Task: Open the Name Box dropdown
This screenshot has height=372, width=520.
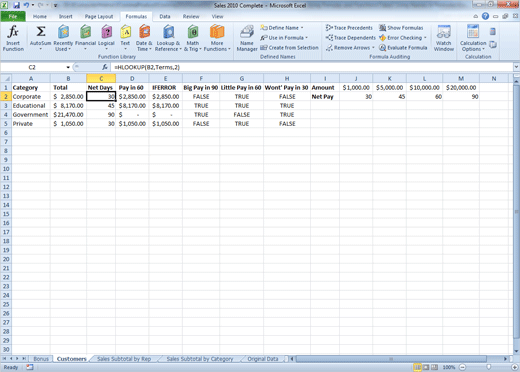Action: coord(68,67)
